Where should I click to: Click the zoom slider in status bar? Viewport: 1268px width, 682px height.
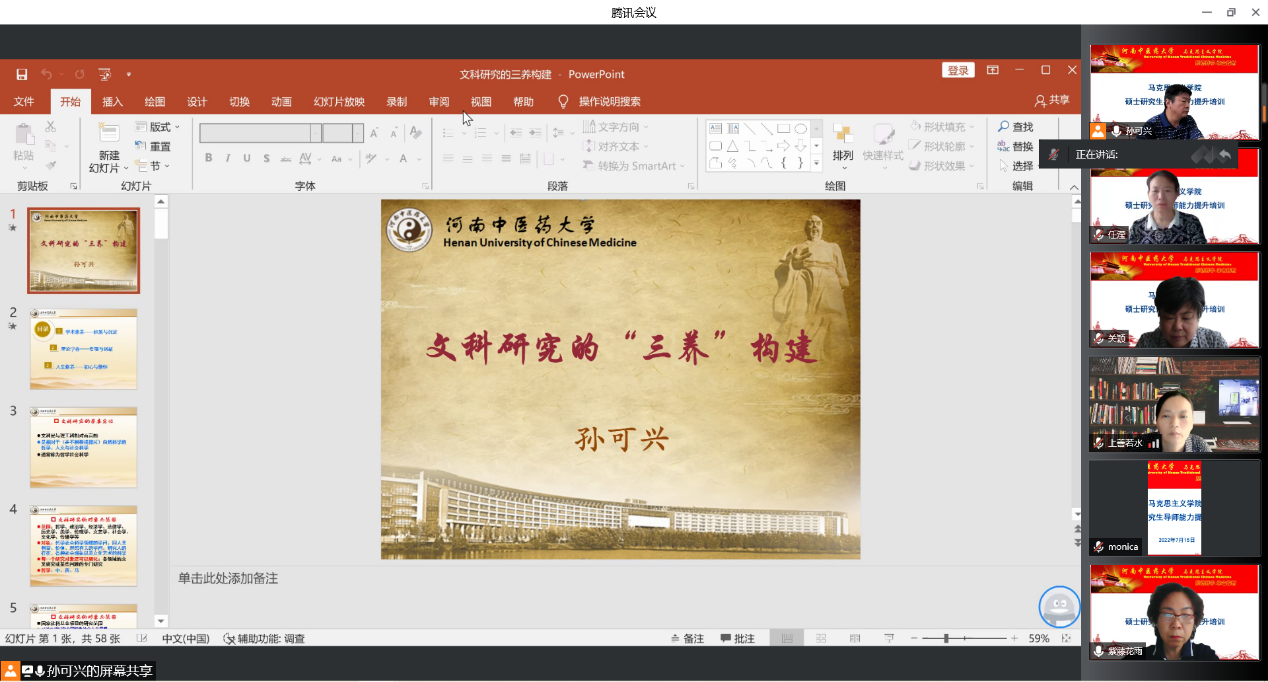(946, 638)
